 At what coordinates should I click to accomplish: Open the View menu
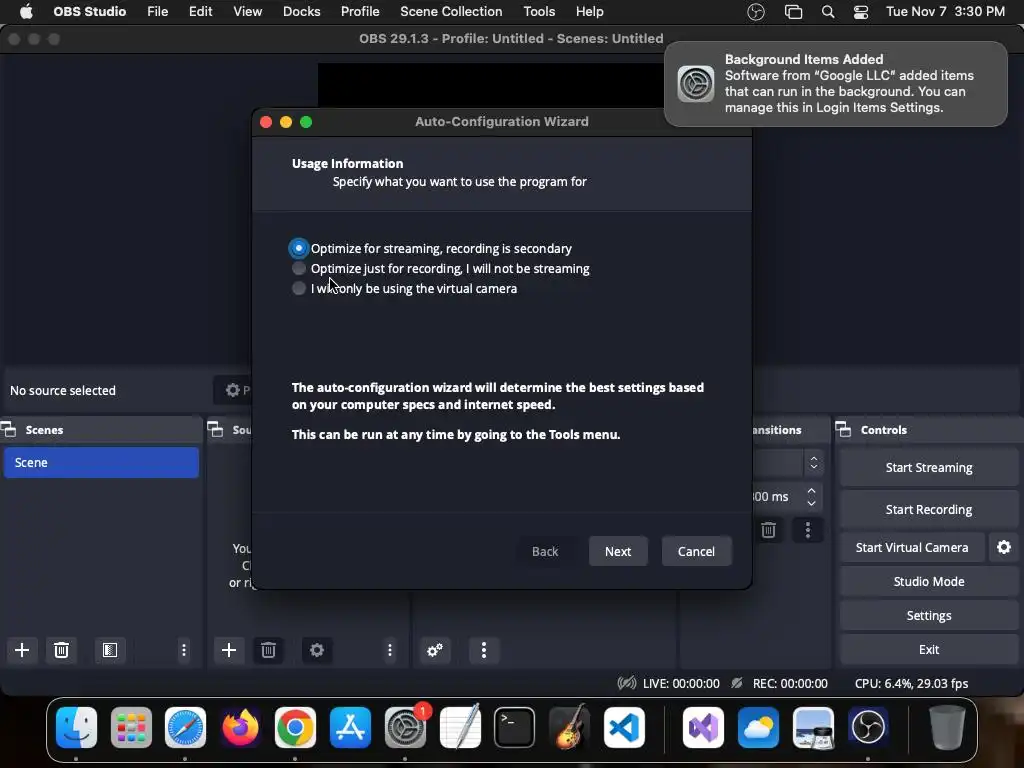[248, 12]
